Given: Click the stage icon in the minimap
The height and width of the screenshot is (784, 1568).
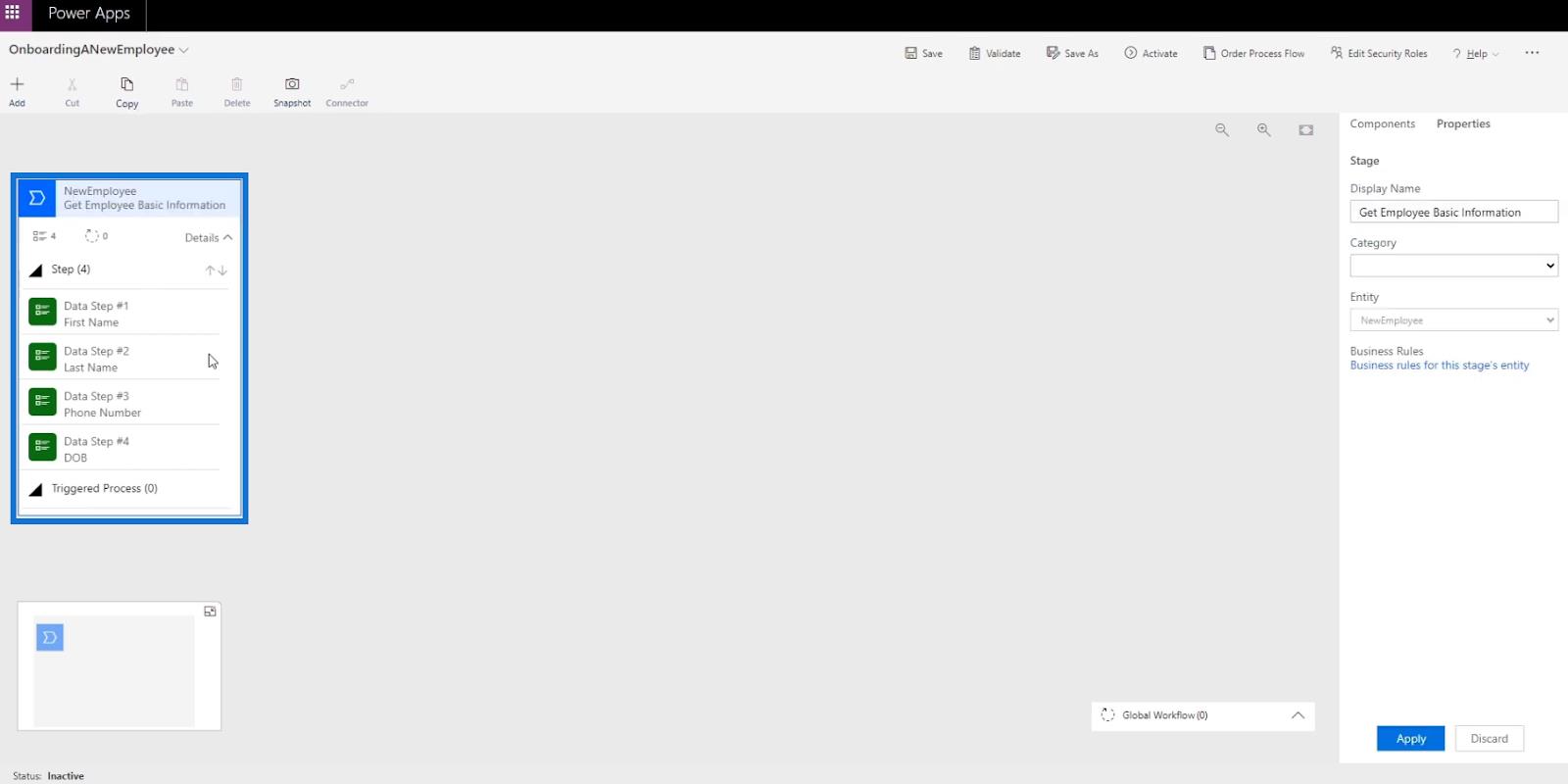Looking at the screenshot, I should 50,638.
